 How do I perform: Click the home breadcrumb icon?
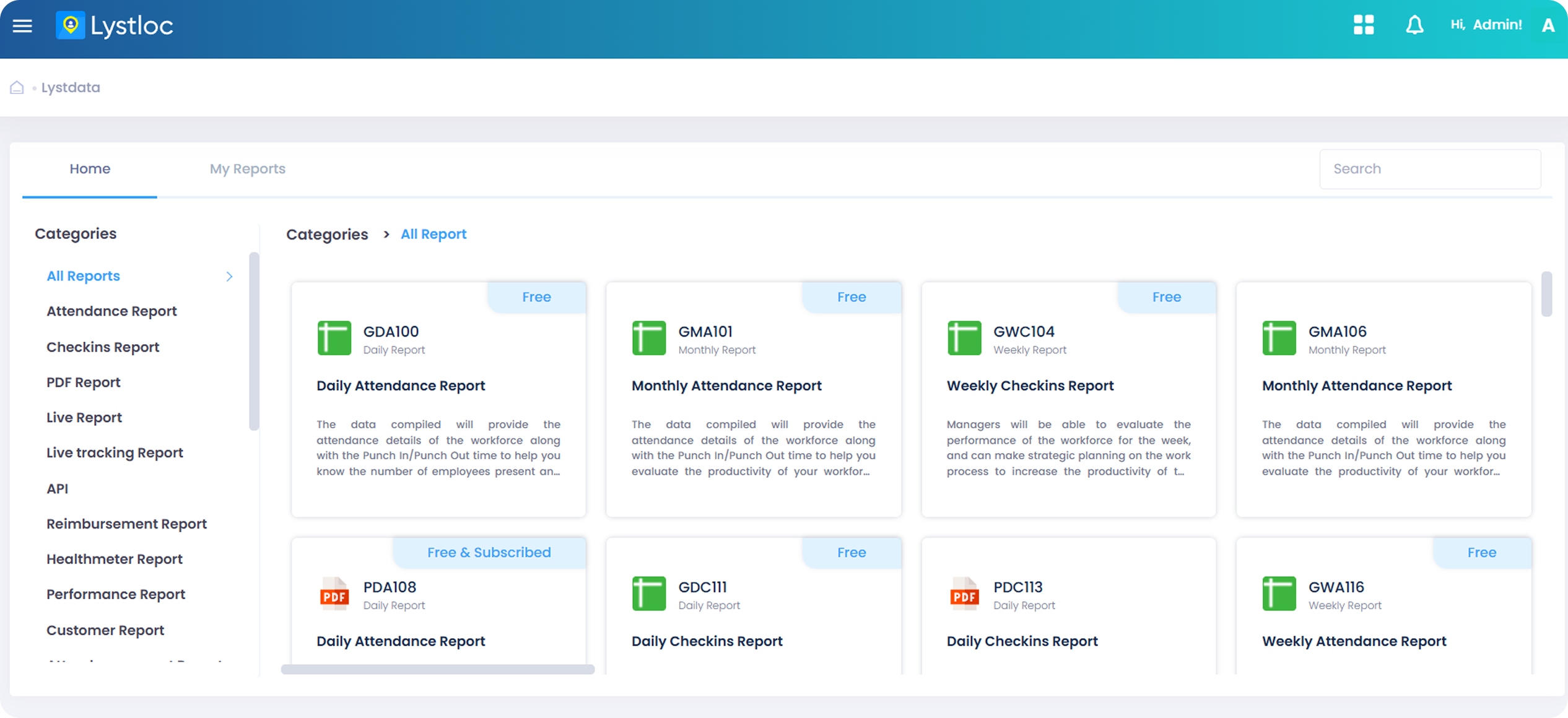coord(17,87)
